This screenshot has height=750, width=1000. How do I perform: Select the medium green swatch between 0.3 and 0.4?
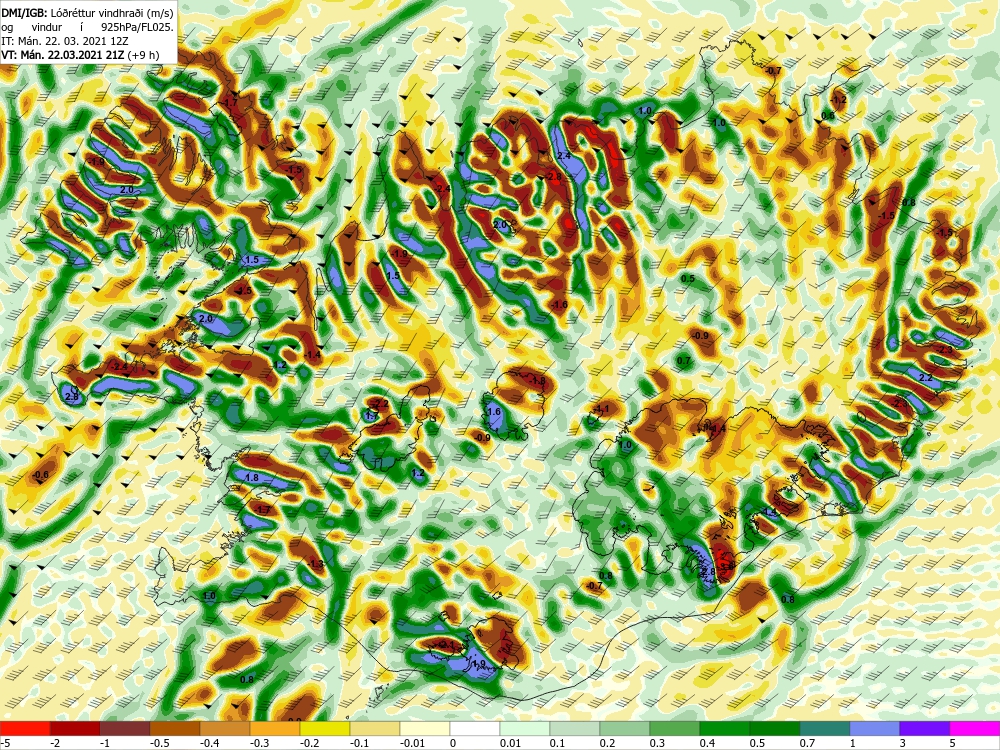pyautogui.click(x=675, y=728)
